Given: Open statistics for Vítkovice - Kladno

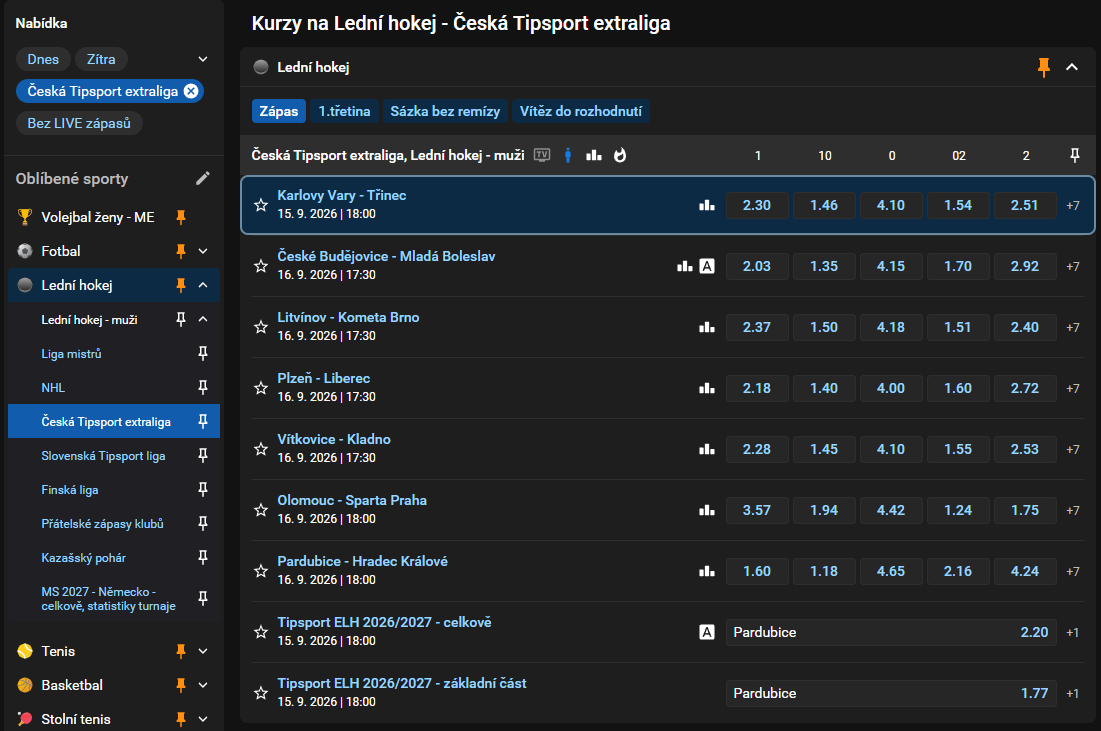Looking at the screenshot, I should 706,449.
